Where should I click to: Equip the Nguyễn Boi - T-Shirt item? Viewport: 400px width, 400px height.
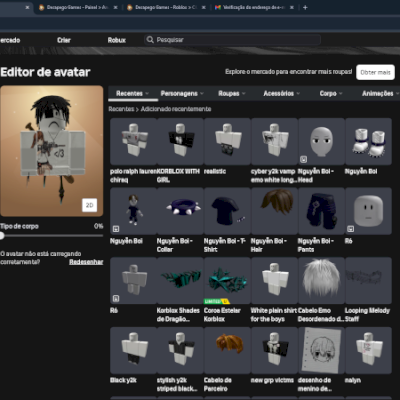227,211
